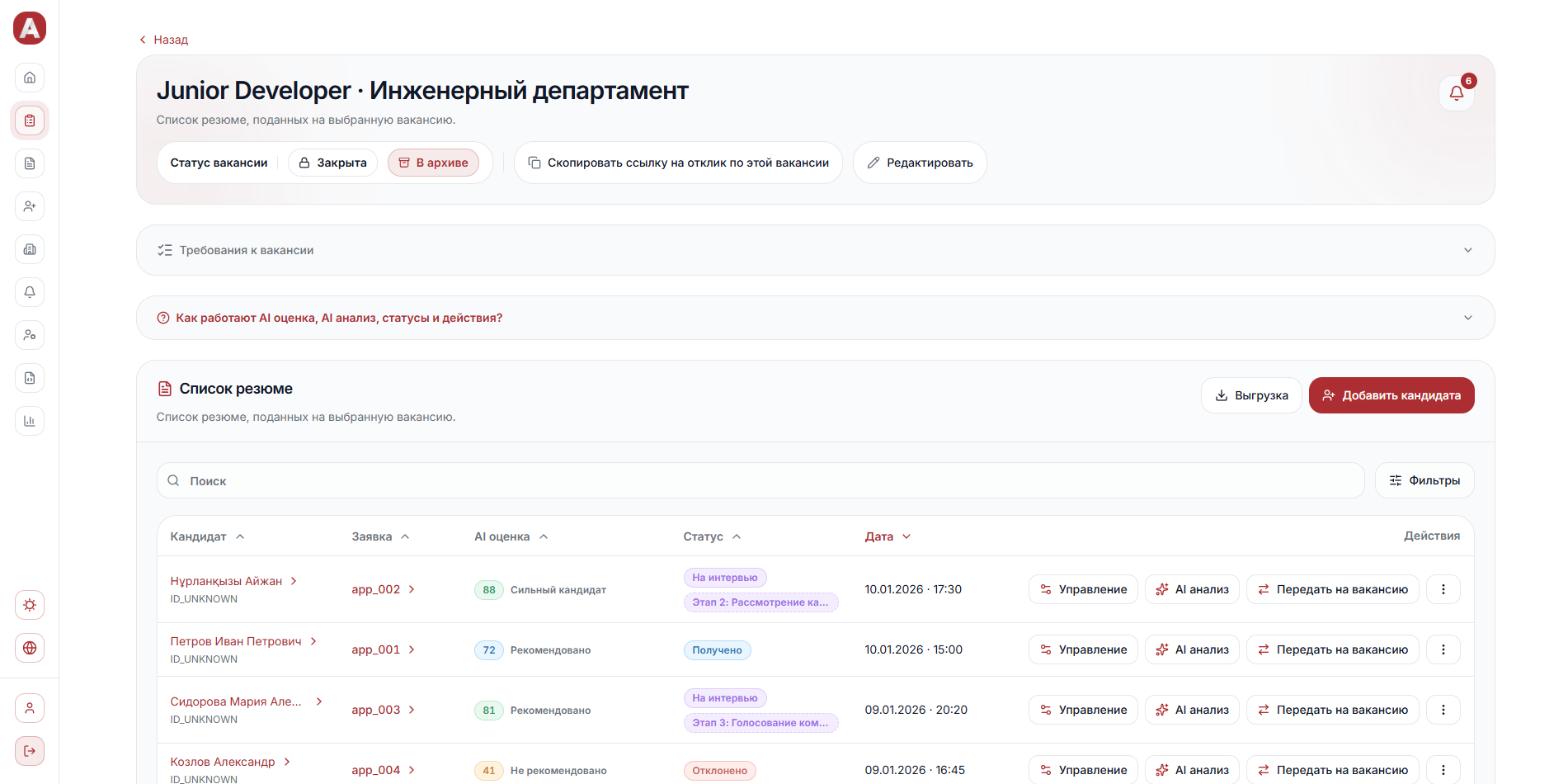Open more-options menu for Нұрланқызы Айжан row
Screen dimensions: 1568x784
[x=1443, y=589]
